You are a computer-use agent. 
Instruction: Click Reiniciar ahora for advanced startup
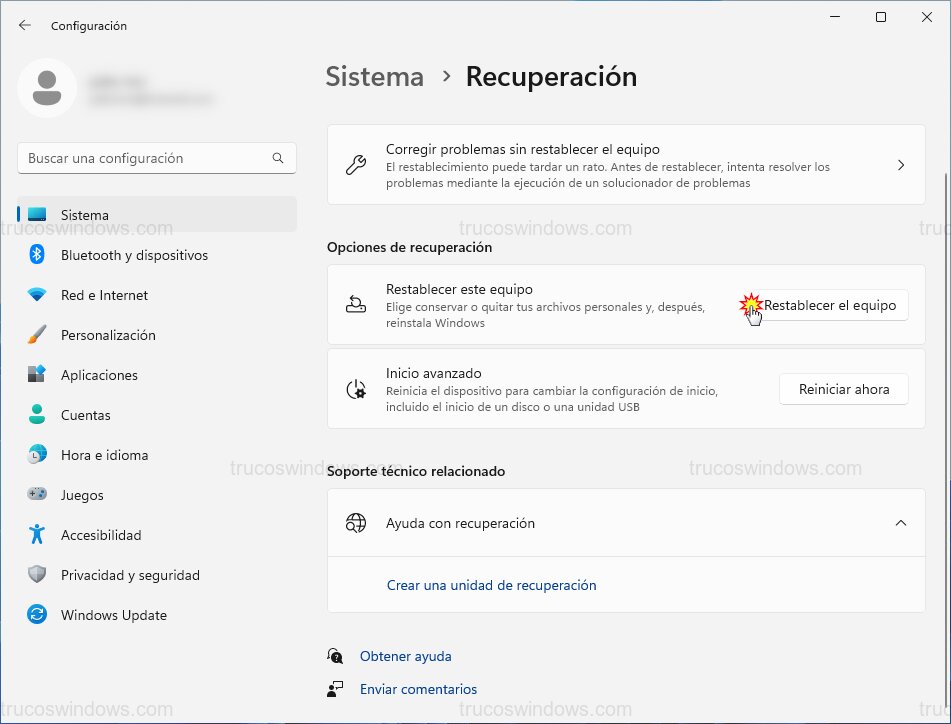click(x=843, y=389)
